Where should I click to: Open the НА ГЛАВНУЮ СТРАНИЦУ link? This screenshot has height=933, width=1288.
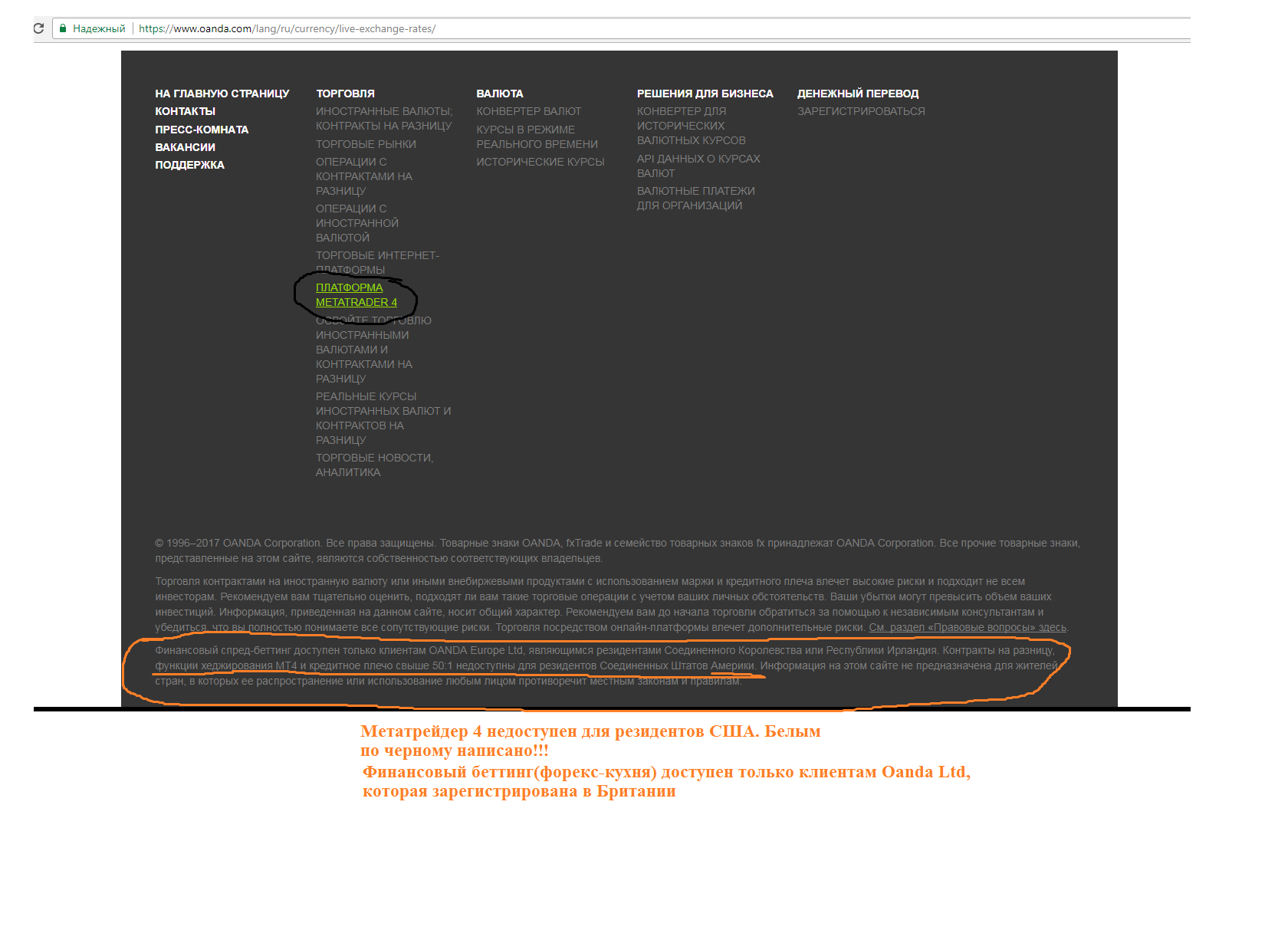pyautogui.click(x=222, y=94)
